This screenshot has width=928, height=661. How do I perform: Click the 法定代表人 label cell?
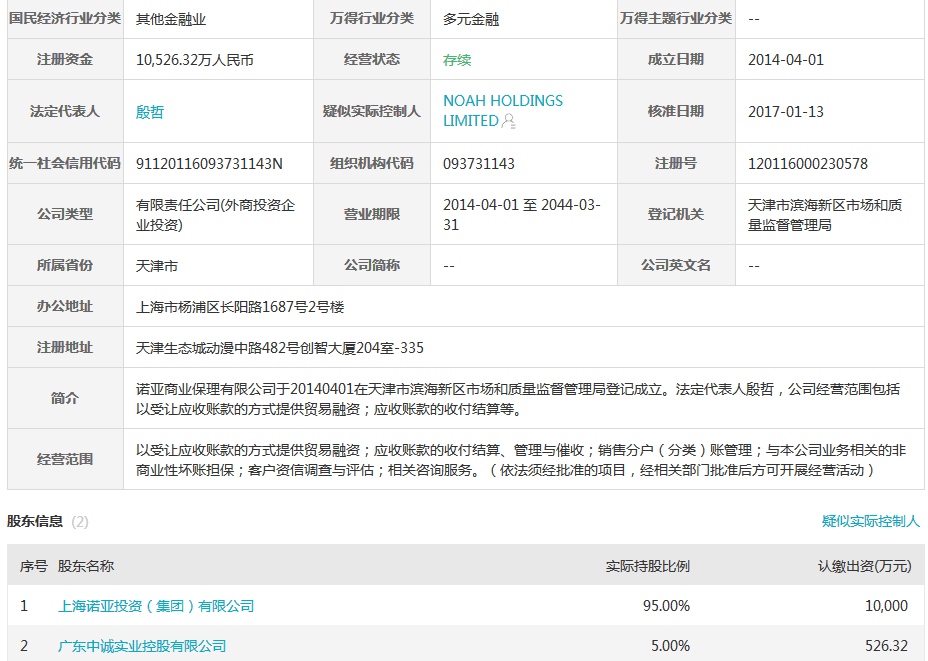coord(65,111)
